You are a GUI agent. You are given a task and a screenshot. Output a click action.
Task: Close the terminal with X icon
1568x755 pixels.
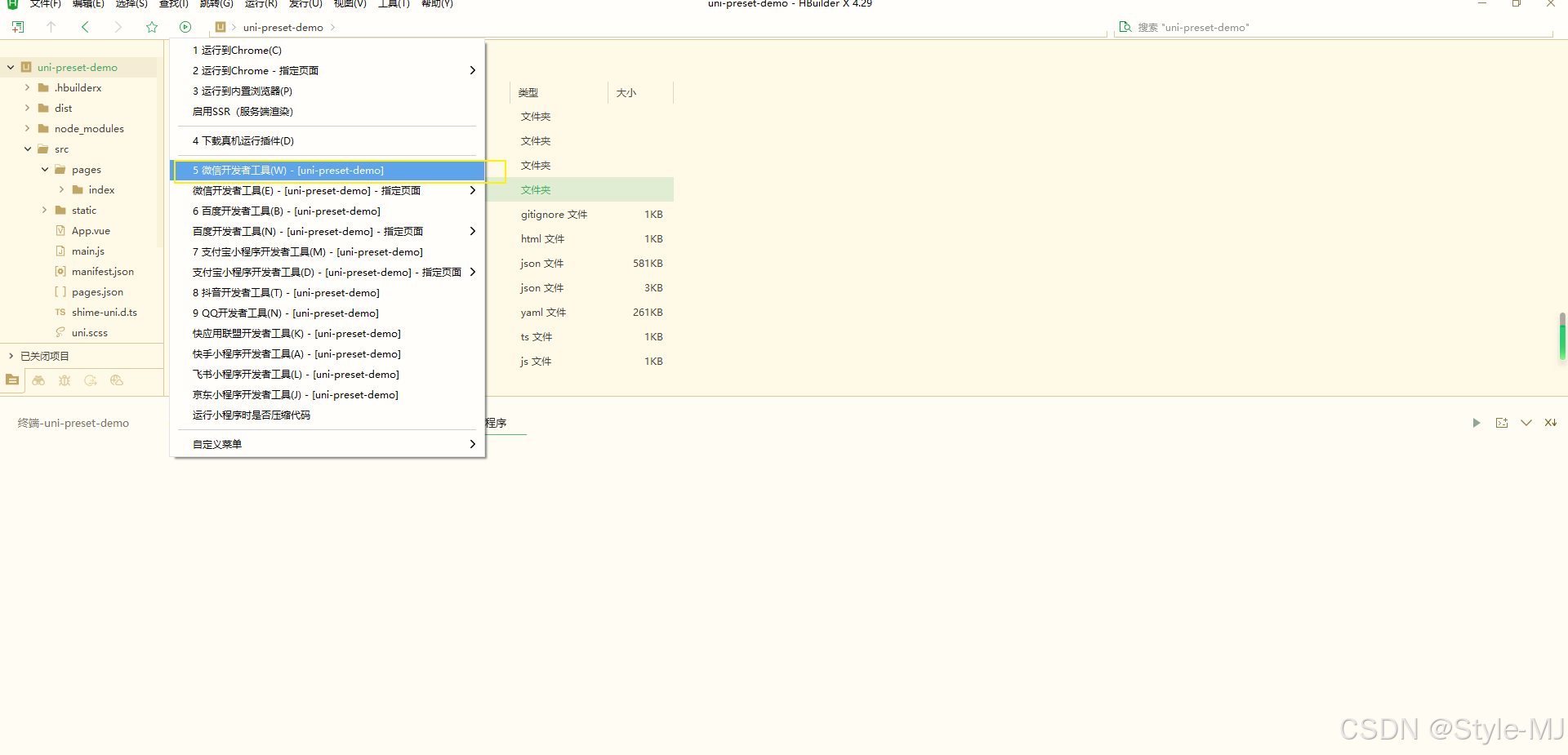tap(1550, 423)
